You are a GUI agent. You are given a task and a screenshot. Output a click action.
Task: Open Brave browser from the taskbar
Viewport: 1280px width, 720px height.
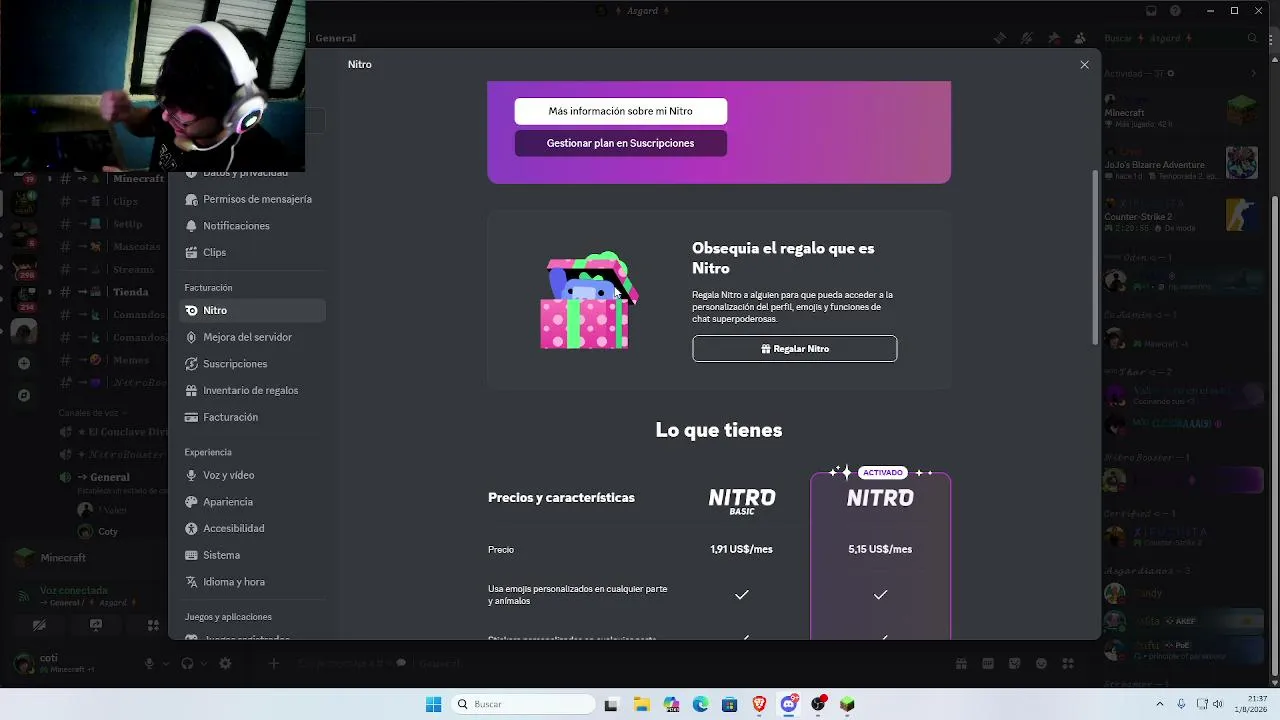(759, 704)
